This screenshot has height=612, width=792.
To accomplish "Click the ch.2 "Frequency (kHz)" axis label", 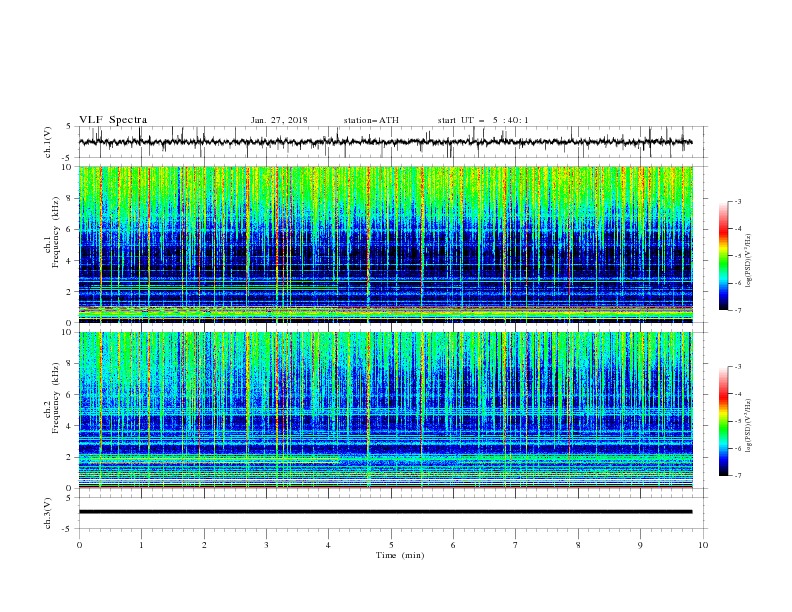I will 56,398.
